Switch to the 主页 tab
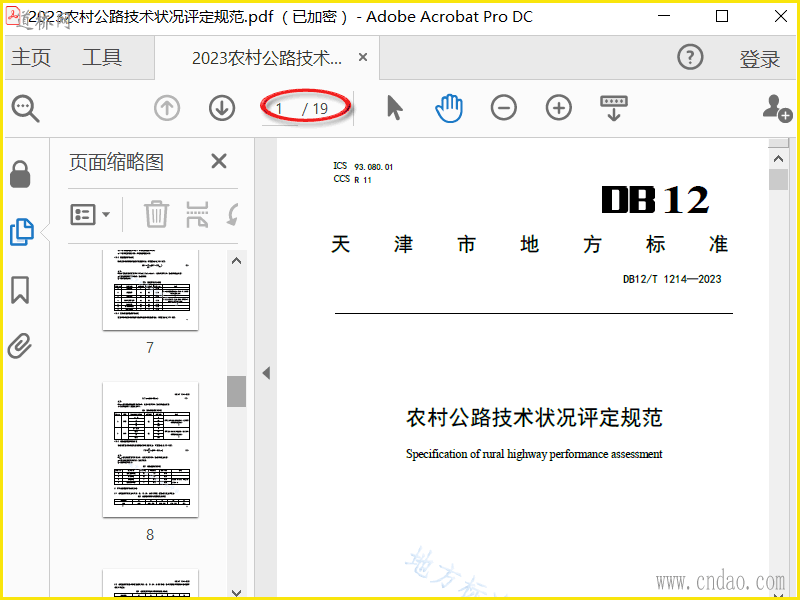 click(31, 57)
